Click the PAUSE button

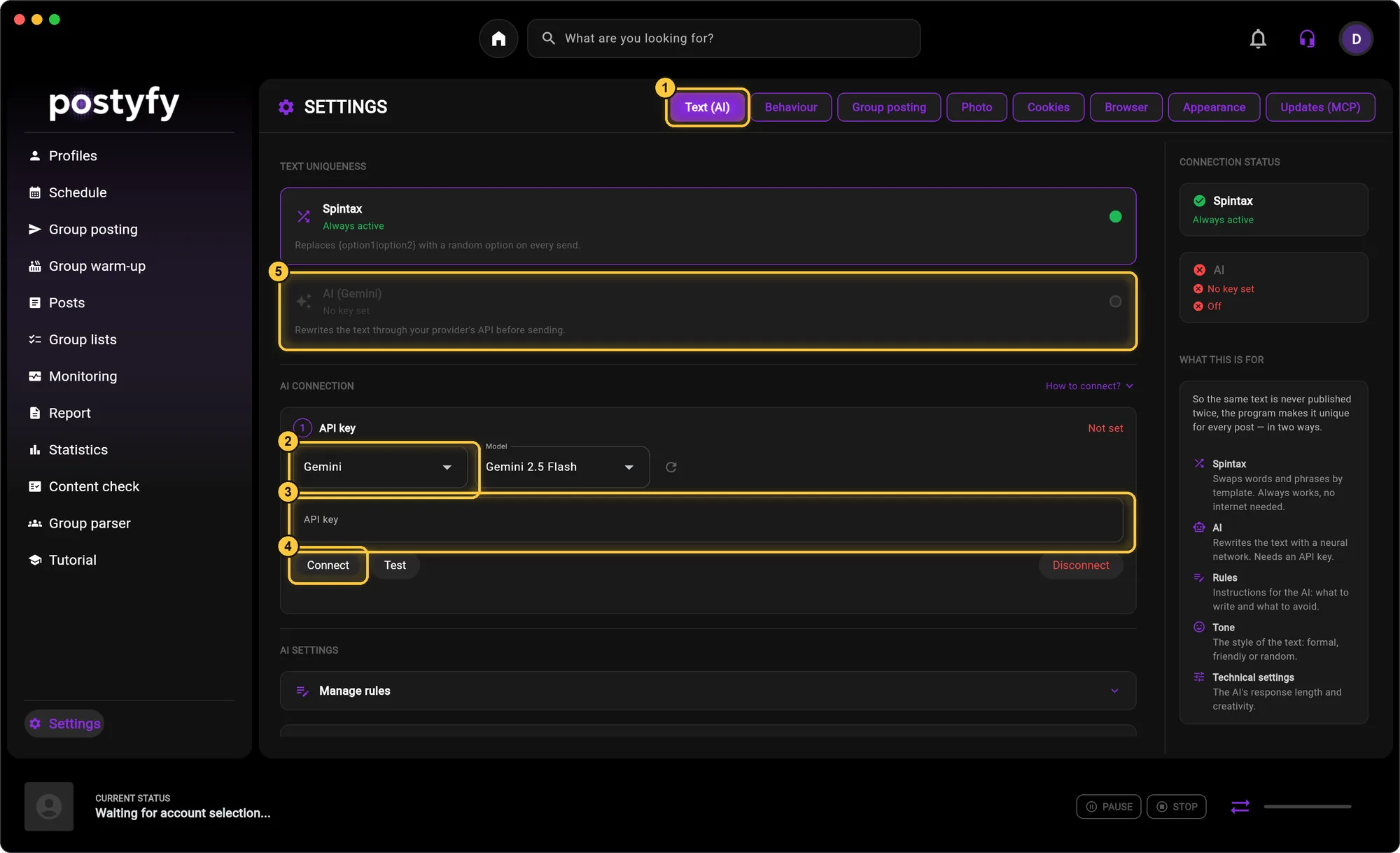click(1109, 807)
